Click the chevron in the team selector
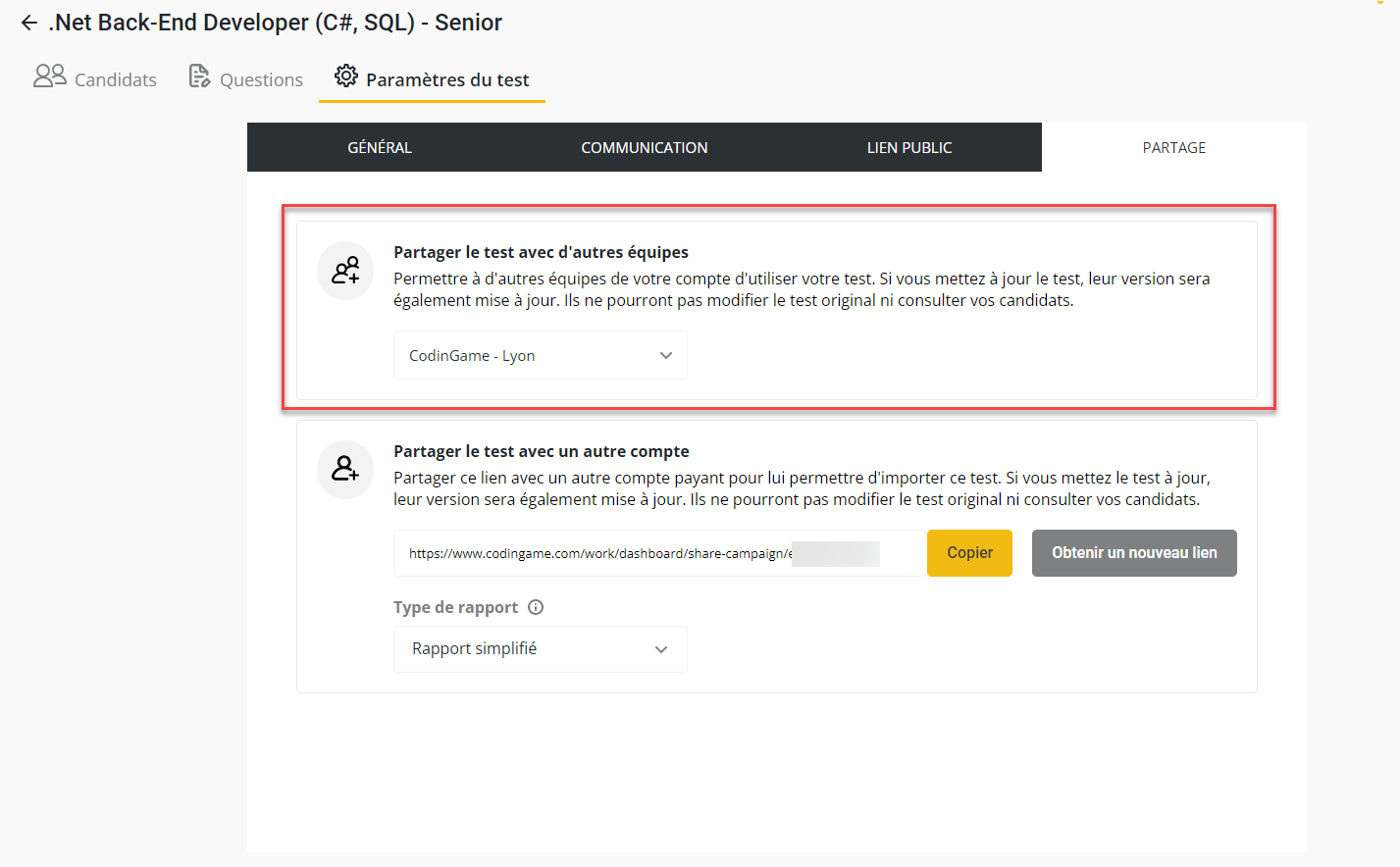1400x867 pixels. tap(666, 355)
